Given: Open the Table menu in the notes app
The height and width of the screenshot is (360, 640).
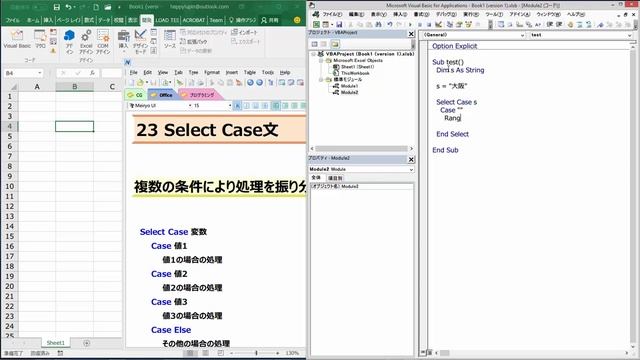Looking at the screenshot, I should click(x=249, y=72).
